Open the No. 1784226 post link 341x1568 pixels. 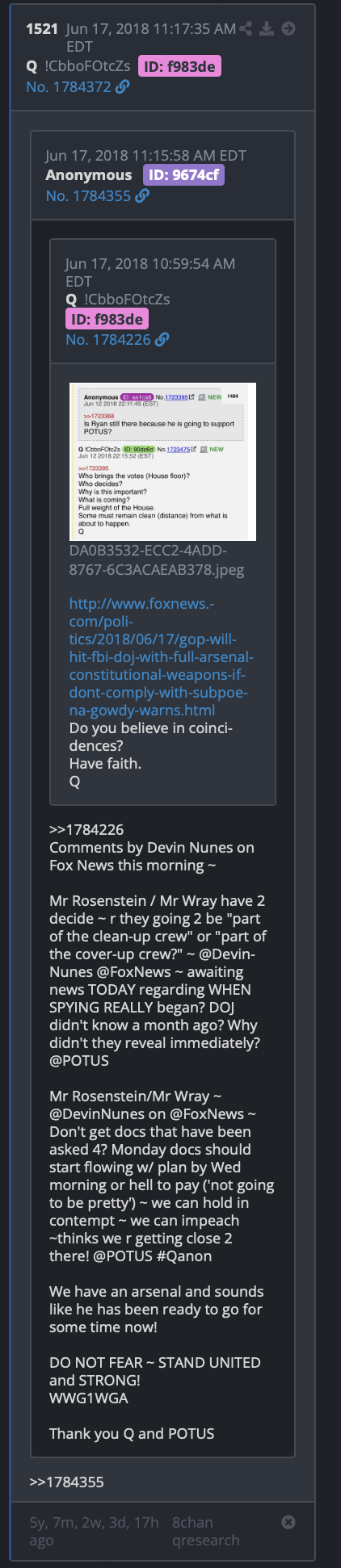108,340
